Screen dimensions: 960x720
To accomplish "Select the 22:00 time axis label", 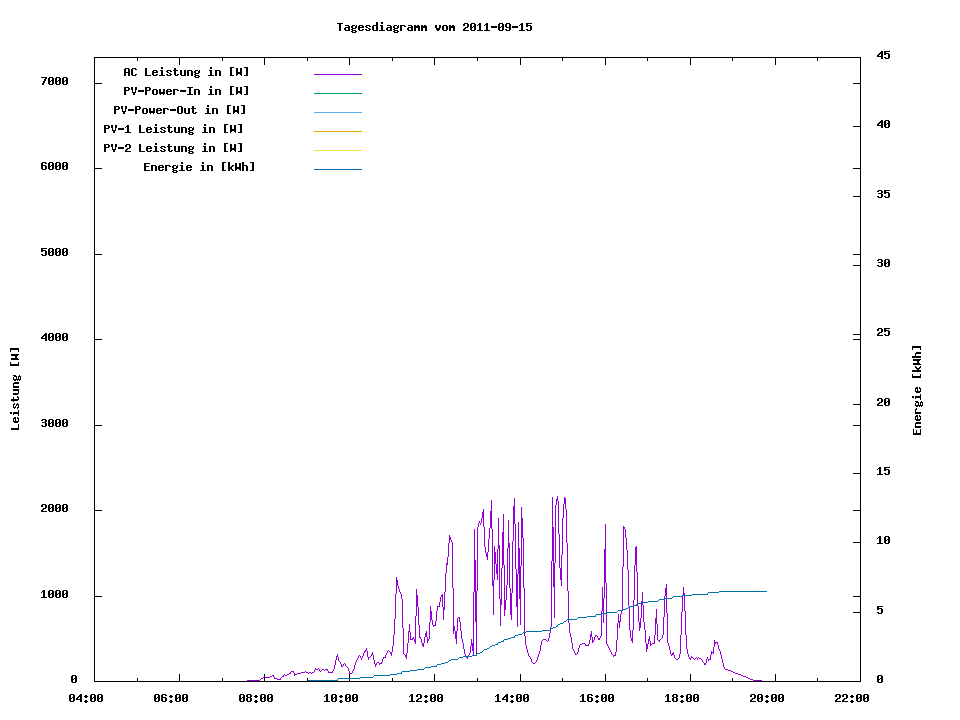I will coord(852,698).
